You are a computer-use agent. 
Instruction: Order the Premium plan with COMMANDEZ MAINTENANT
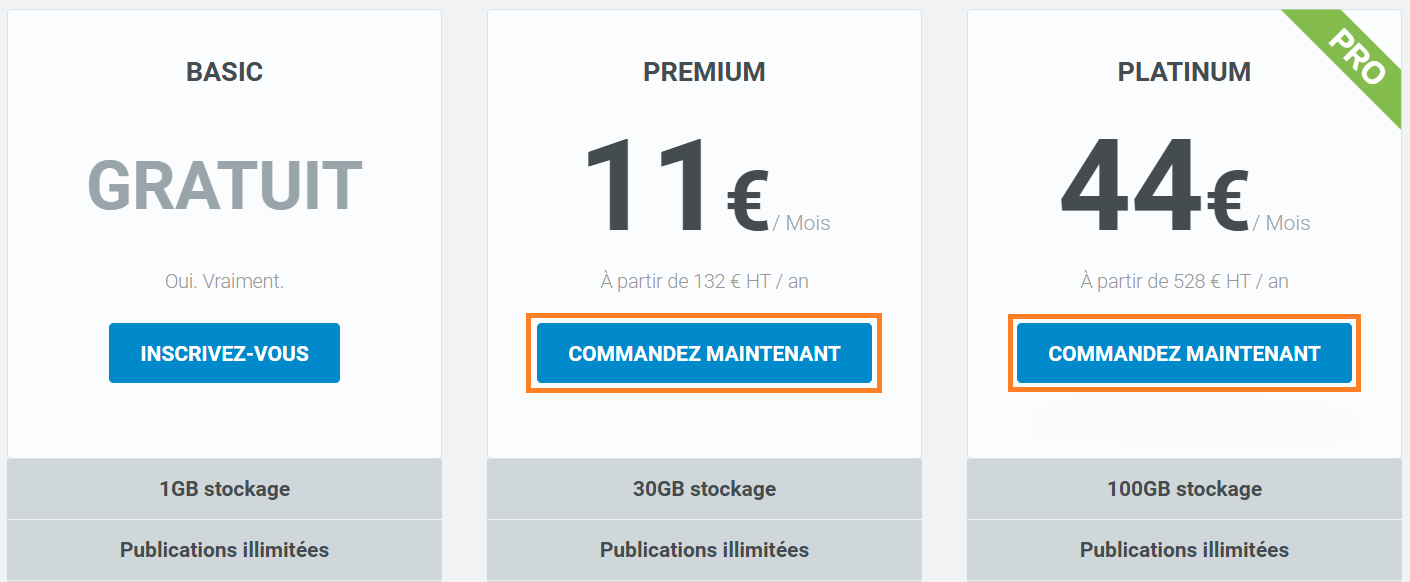tap(704, 353)
